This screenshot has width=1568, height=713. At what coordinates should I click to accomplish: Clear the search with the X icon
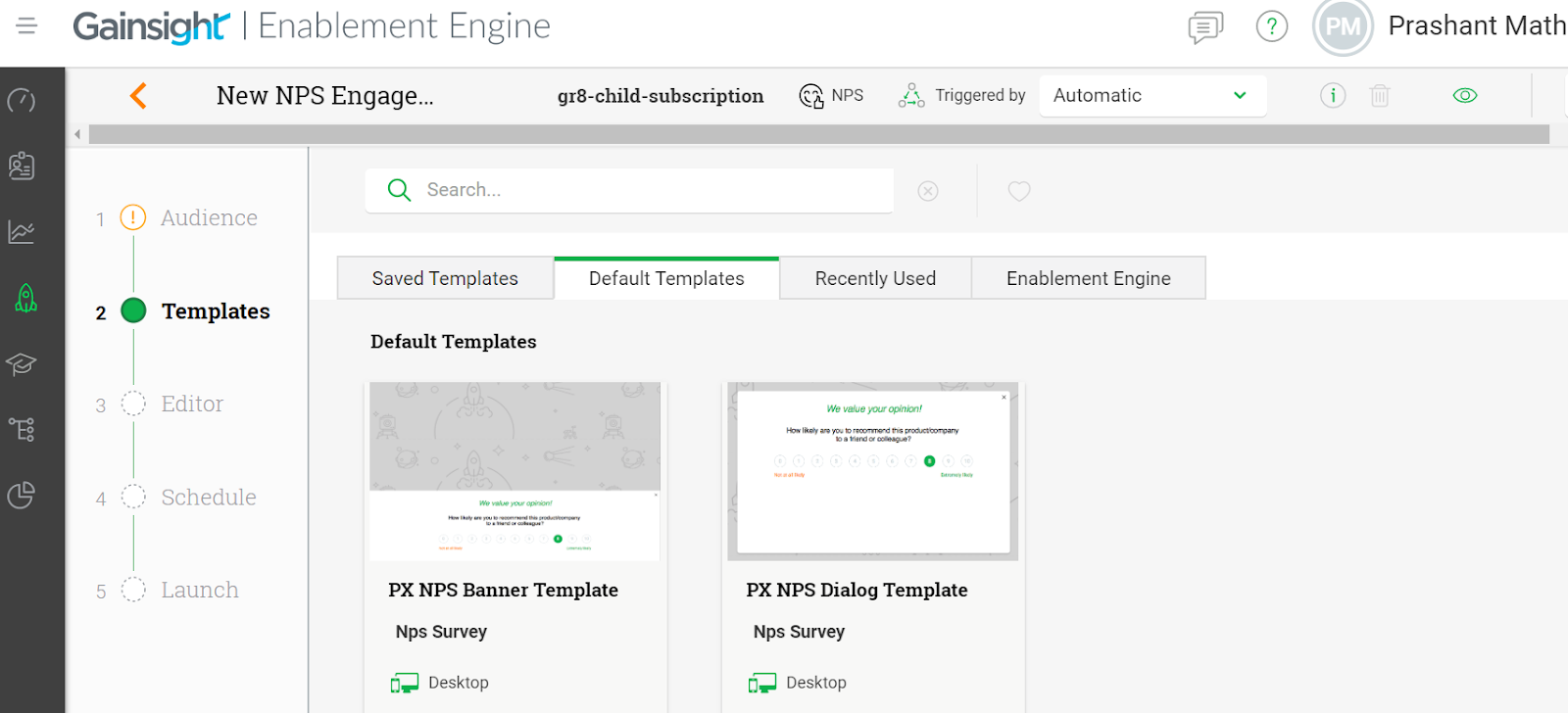point(928,191)
